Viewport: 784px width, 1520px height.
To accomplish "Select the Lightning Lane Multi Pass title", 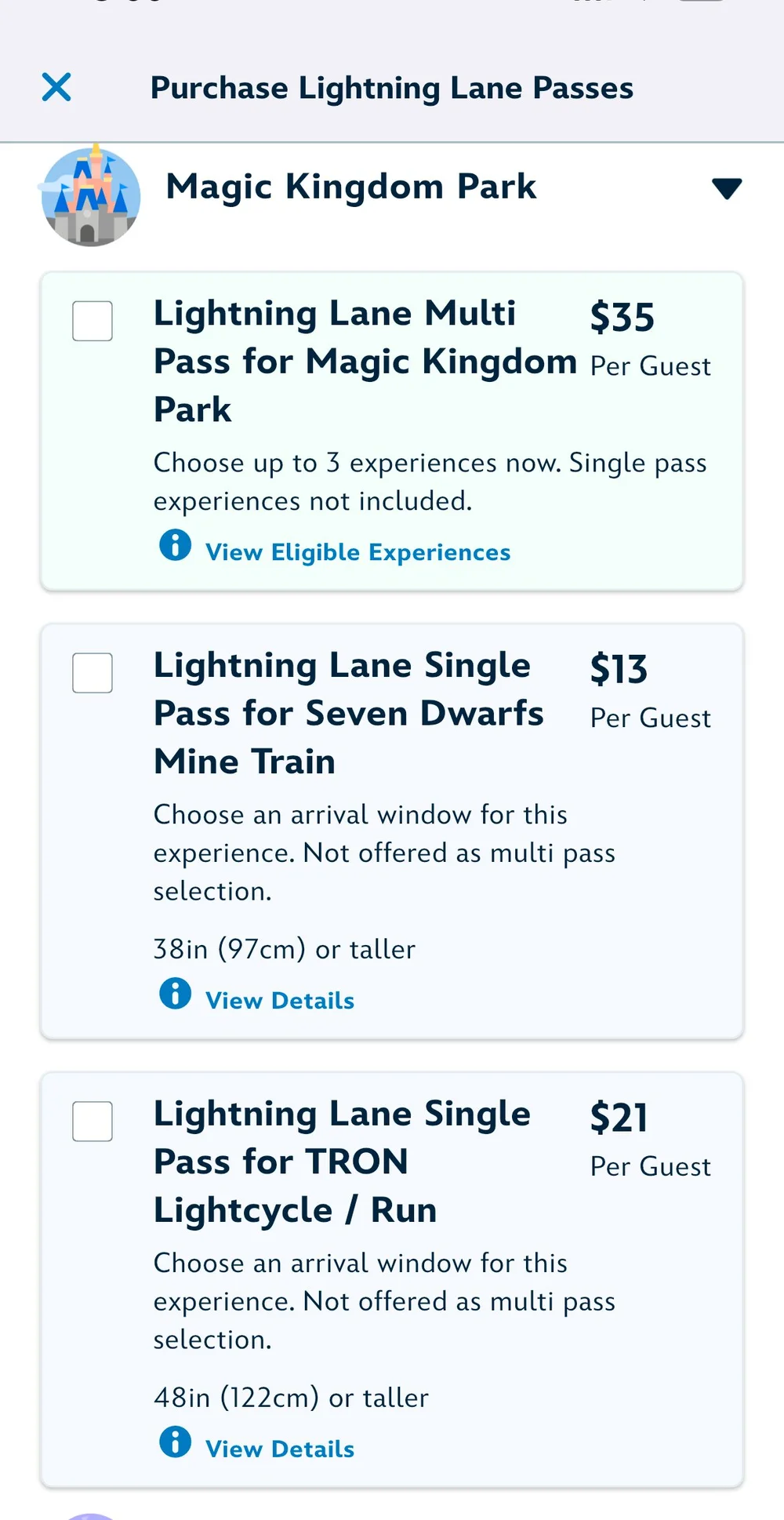I will (365, 361).
